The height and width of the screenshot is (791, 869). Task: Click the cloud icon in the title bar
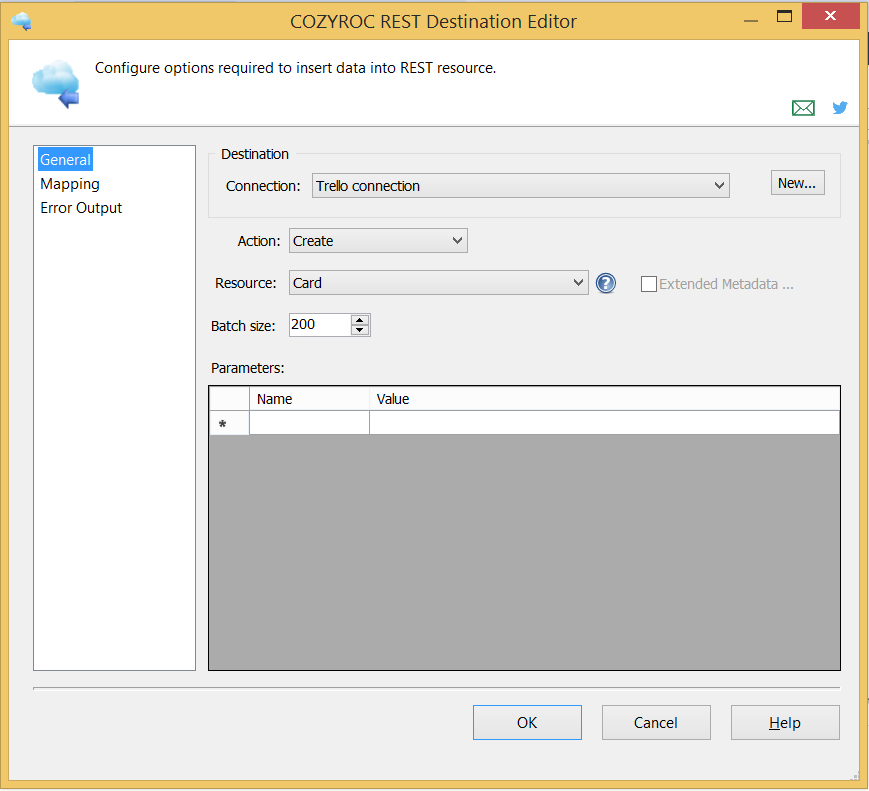pyautogui.click(x=22, y=21)
